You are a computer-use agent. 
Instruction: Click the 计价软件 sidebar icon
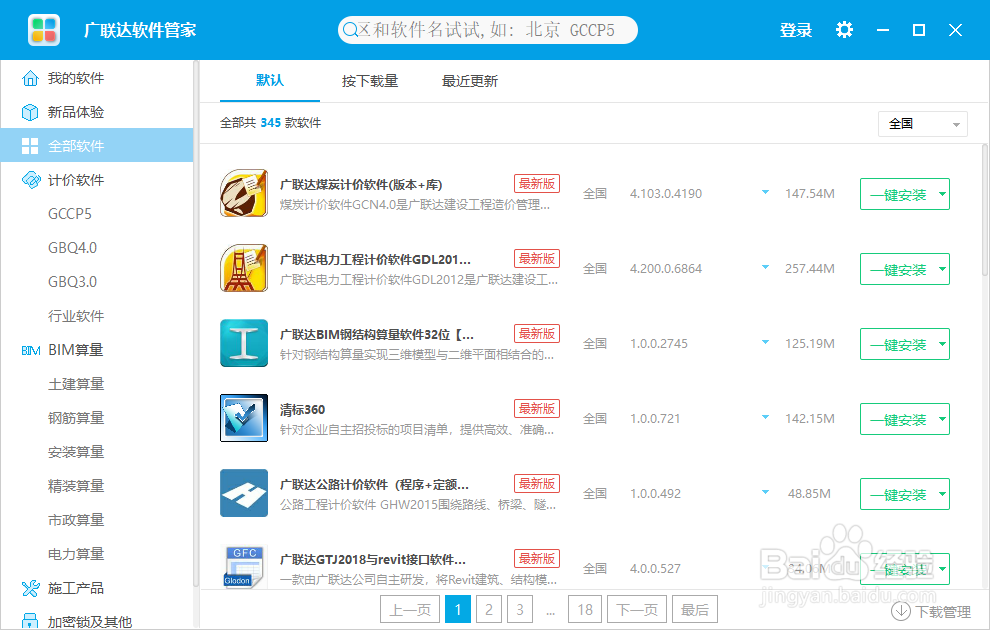click(x=30, y=180)
